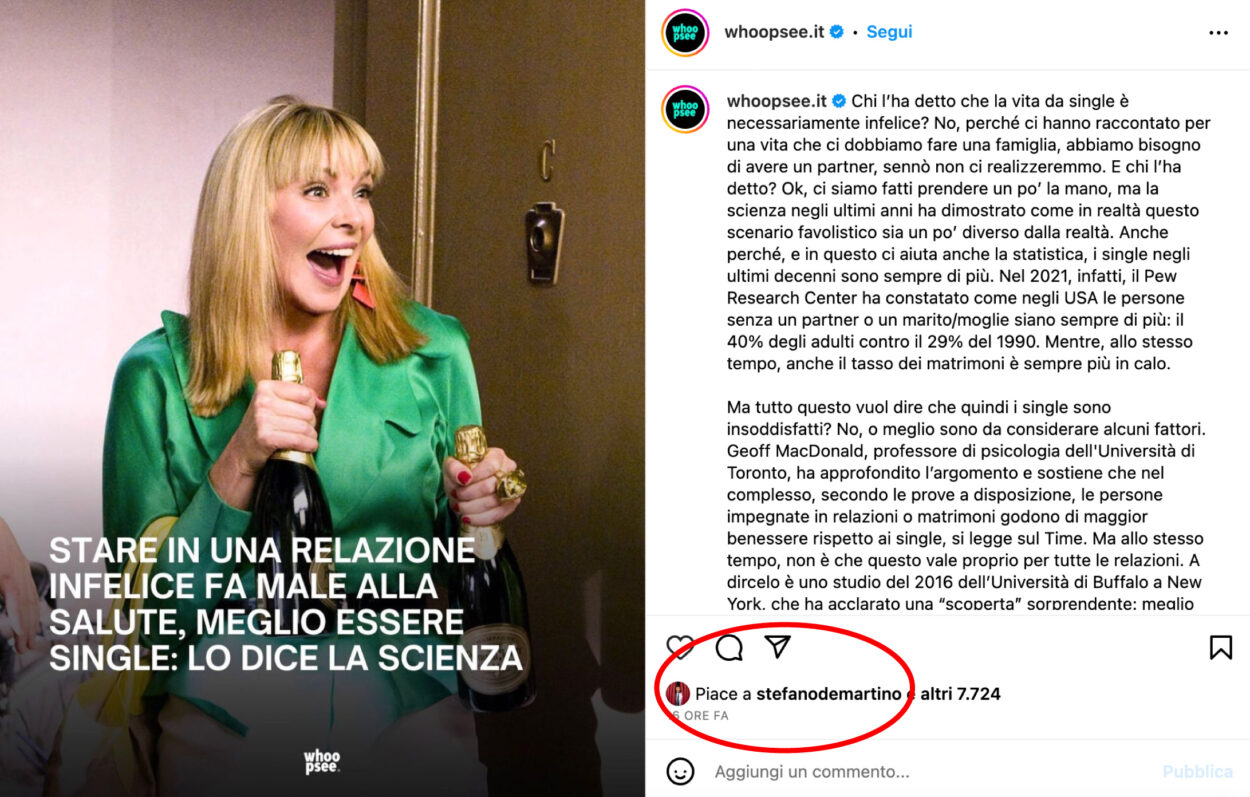This screenshot has height=797, width=1250.
Task: Click the post timestamp ORE FA
Action: [698, 716]
